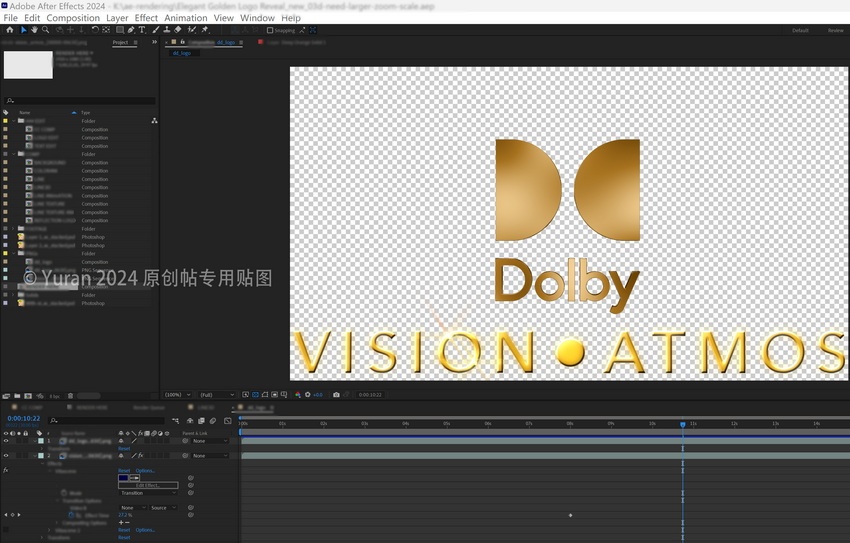Create a new folder in Project panel

pyautogui.click(x=17, y=396)
